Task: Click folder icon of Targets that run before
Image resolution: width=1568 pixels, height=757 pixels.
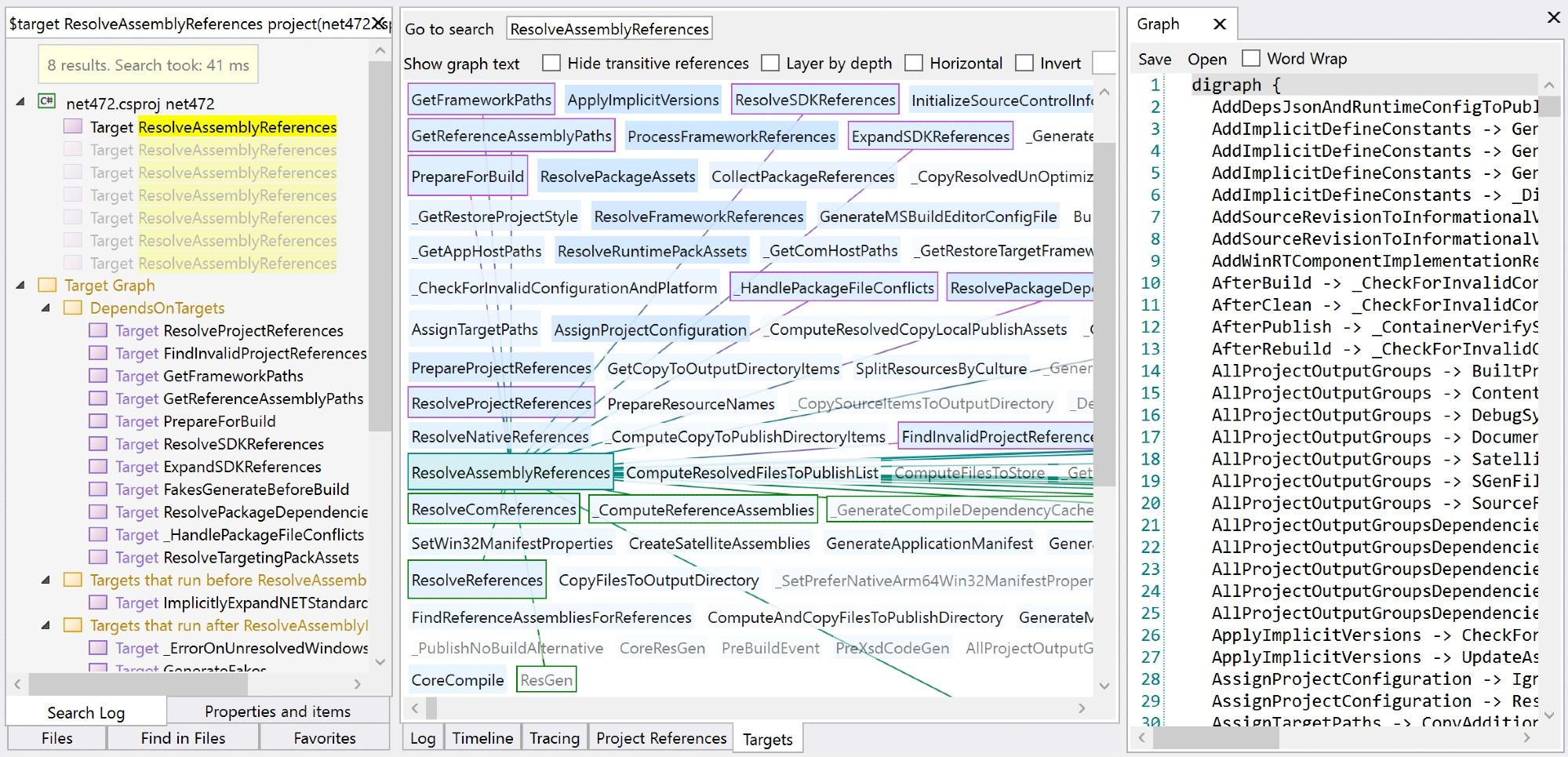Action: tap(73, 580)
